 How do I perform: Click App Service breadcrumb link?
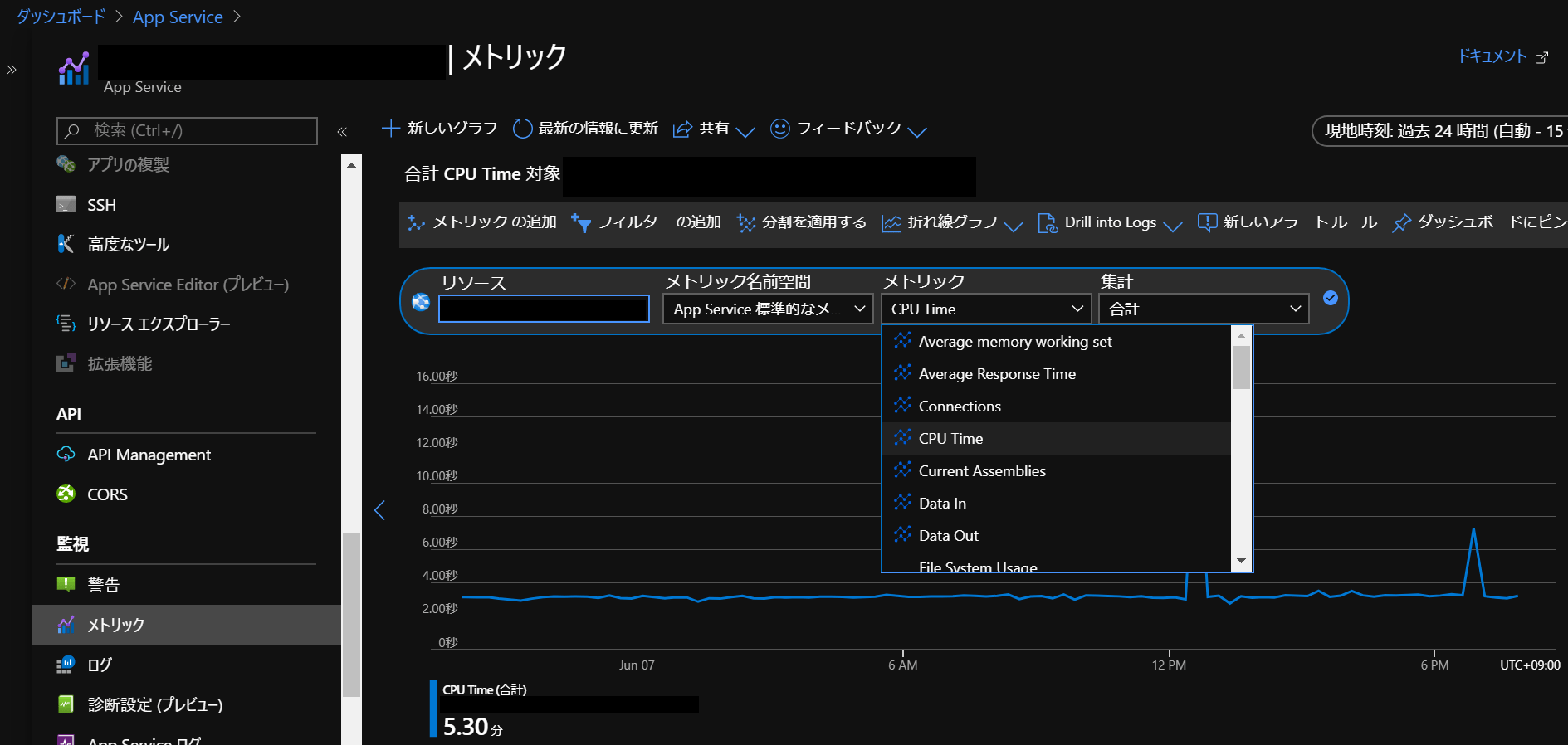(178, 17)
